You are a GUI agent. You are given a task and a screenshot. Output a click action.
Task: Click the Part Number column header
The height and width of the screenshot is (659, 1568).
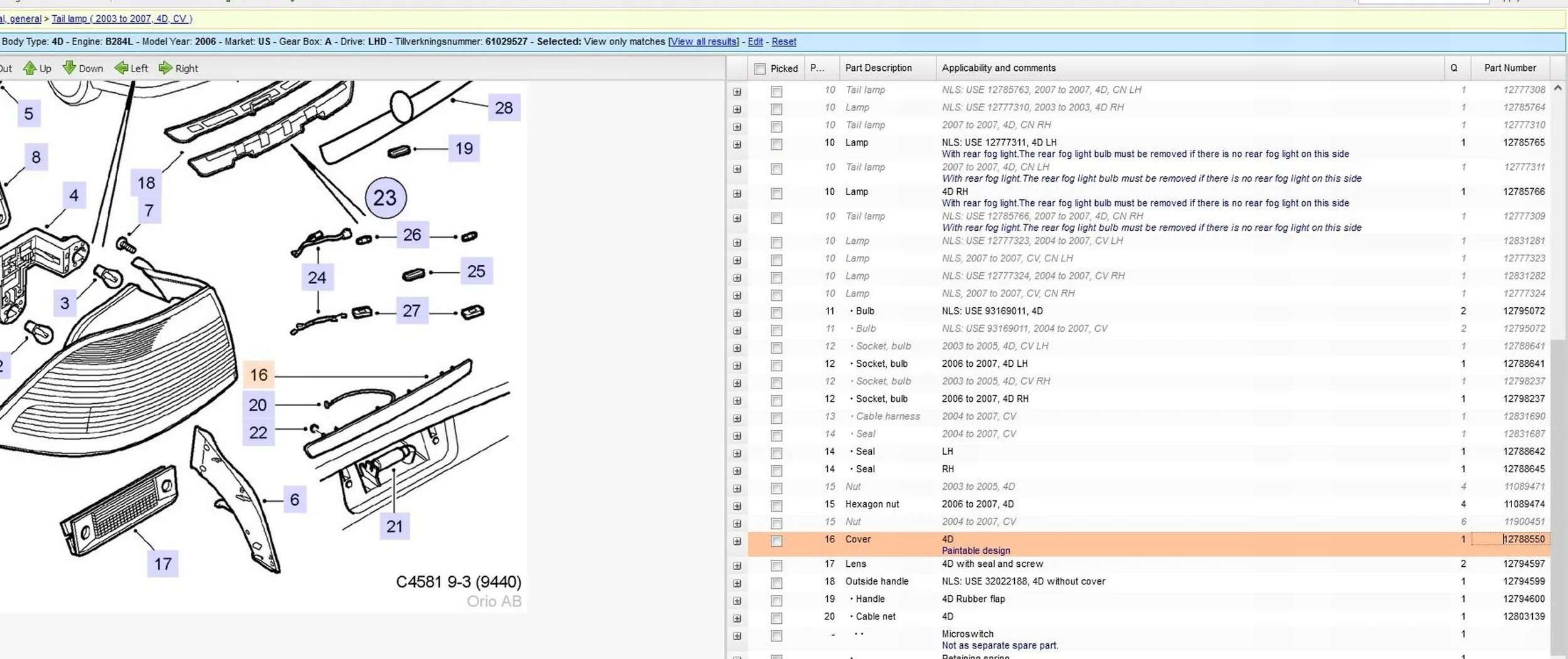(x=1510, y=68)
